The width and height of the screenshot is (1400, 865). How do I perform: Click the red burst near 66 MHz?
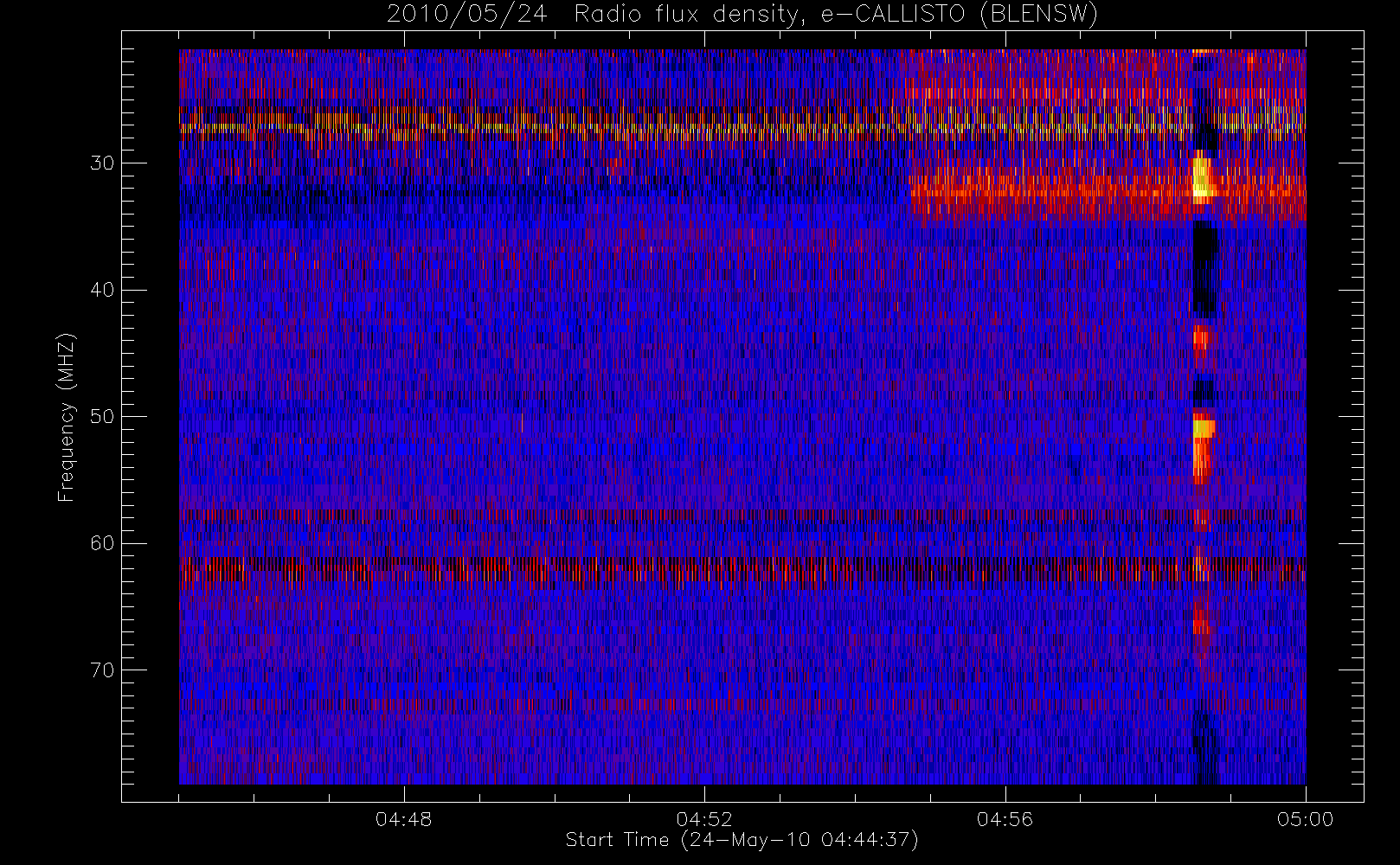coord(1202,622)
